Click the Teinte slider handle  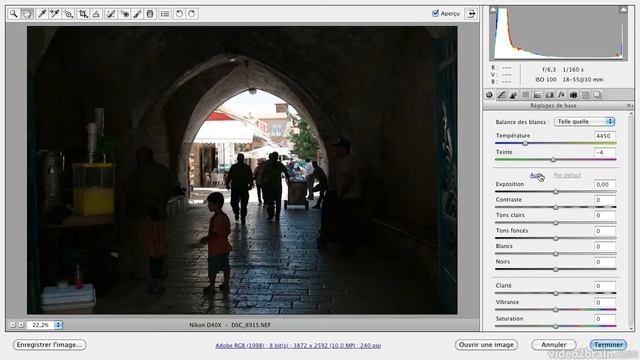click(x=553, y=160)
